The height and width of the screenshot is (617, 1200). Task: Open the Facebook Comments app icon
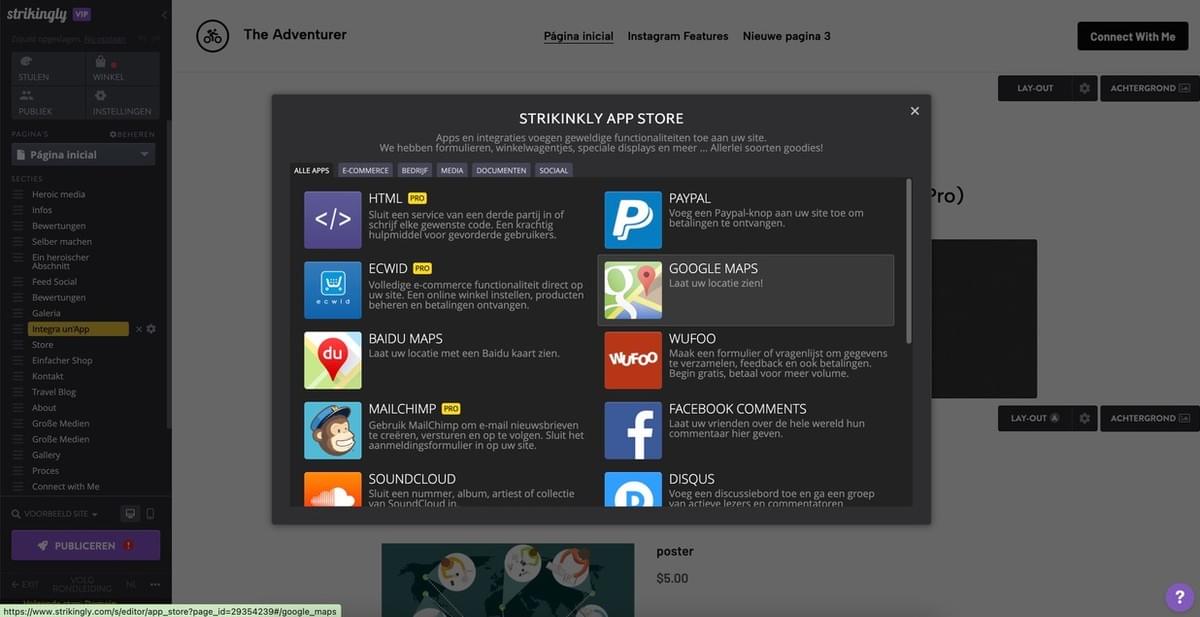[x=633, y=429]
